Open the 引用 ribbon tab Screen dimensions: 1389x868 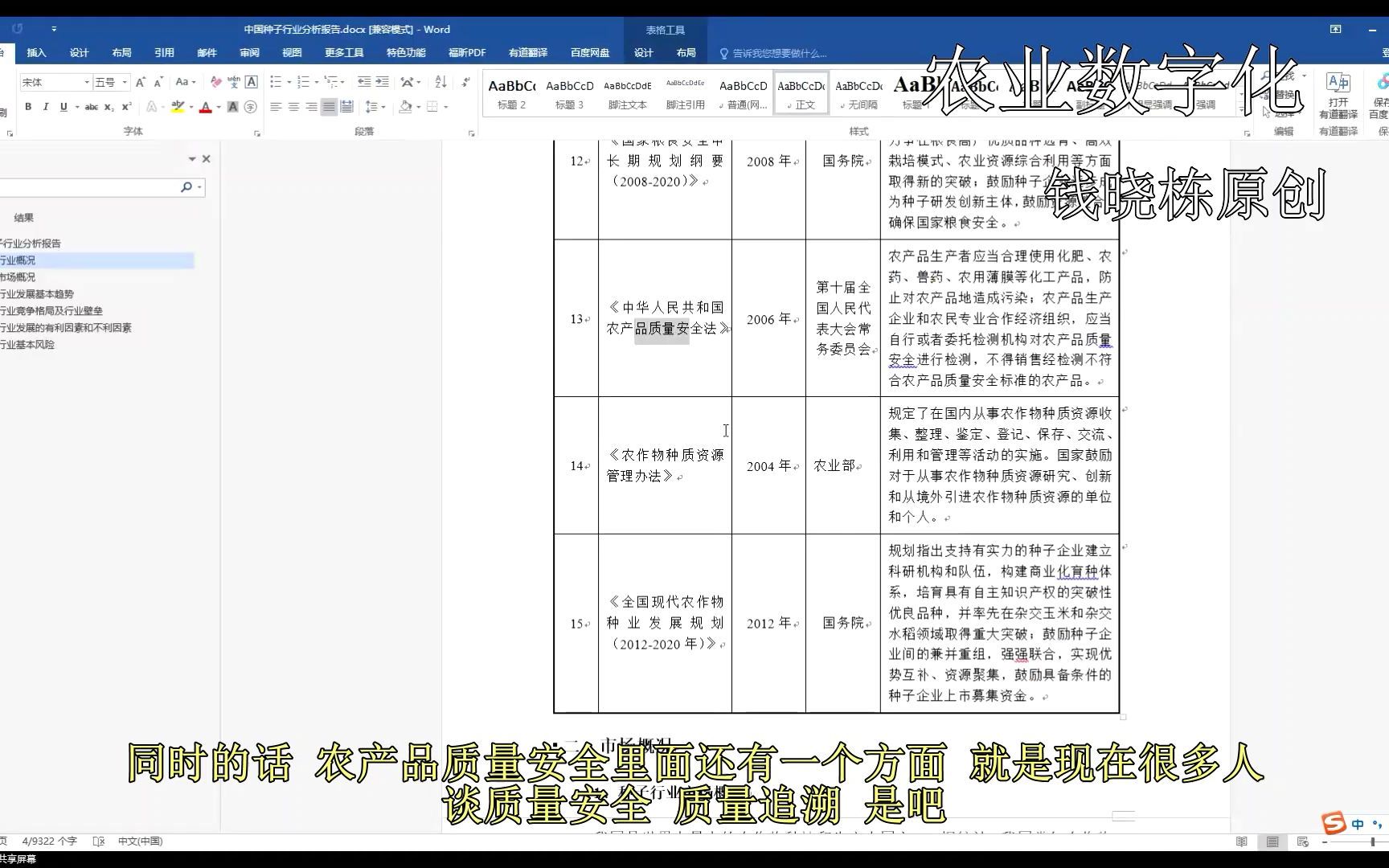click(164, 53)
